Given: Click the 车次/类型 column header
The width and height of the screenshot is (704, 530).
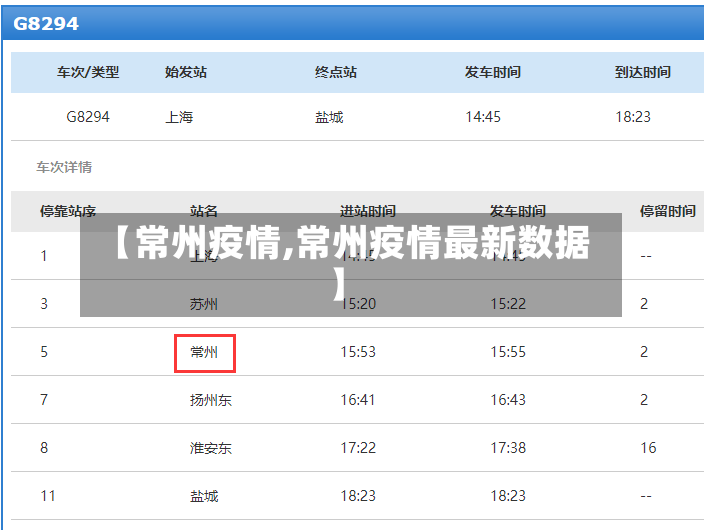Looking at the screenshot, I should coord(88,72).
